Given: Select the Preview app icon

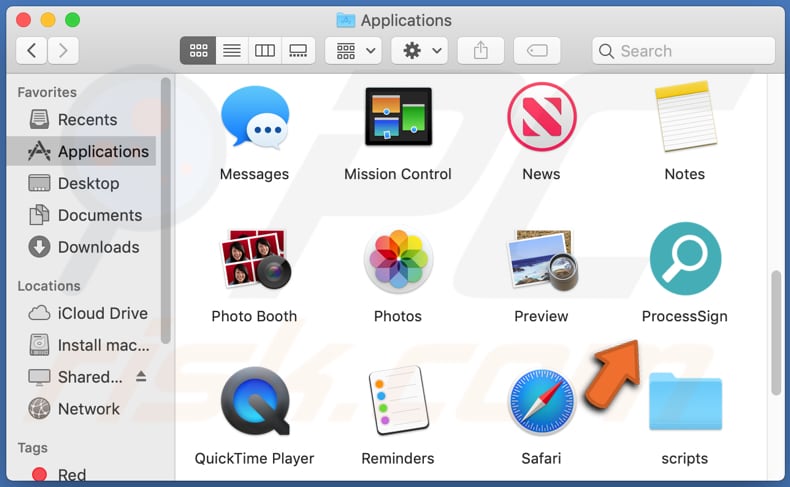Looking at the screenshot, I should tap(542, 259).
